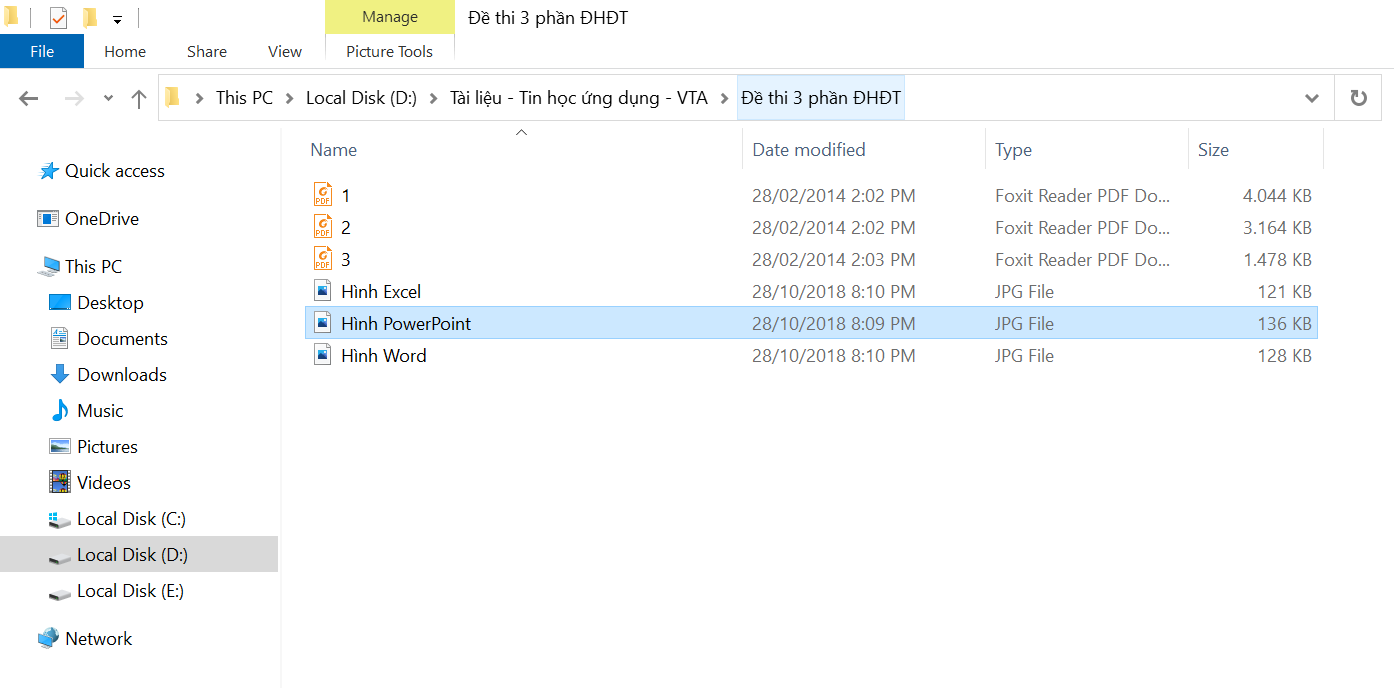Click the Hình Excel file name

coord(381,292)
